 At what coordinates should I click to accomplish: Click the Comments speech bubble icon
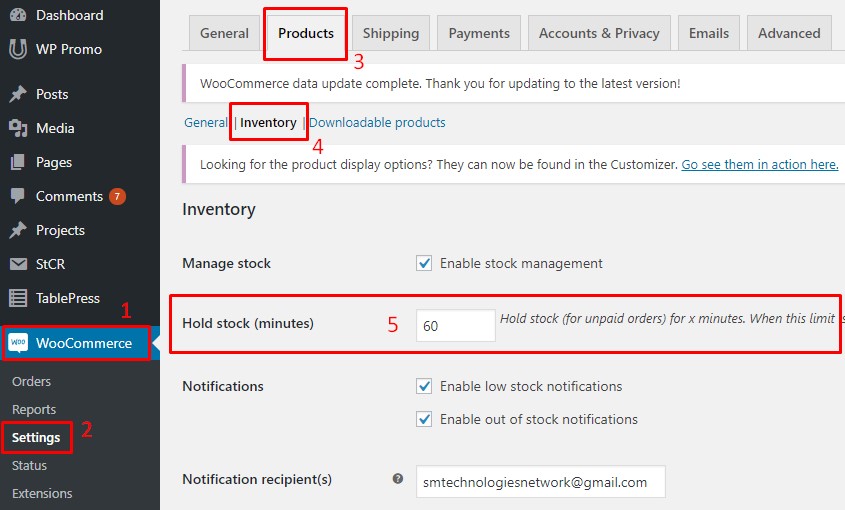[18, 196]
